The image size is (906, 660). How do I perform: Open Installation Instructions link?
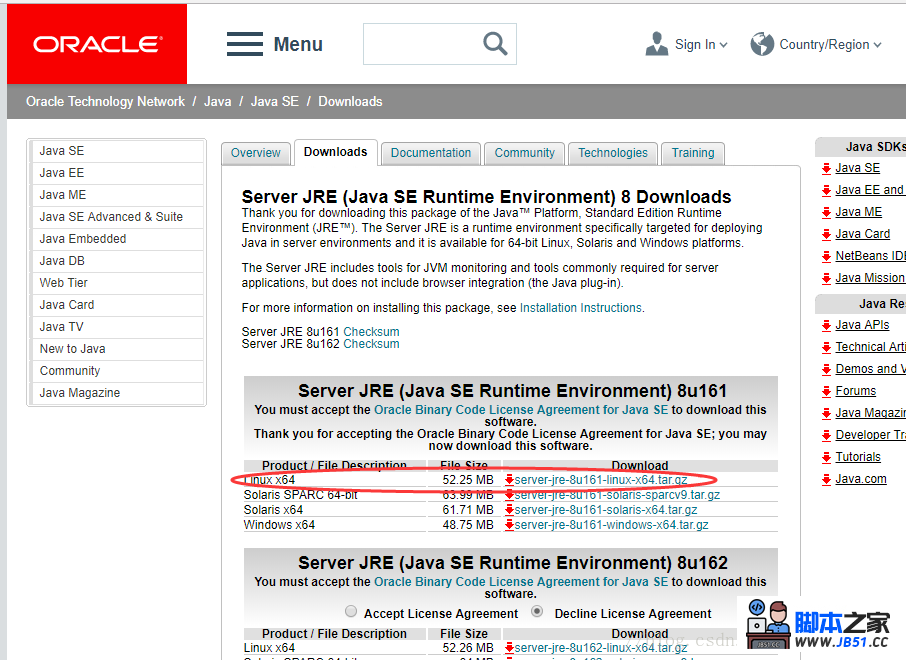[581, 308]
